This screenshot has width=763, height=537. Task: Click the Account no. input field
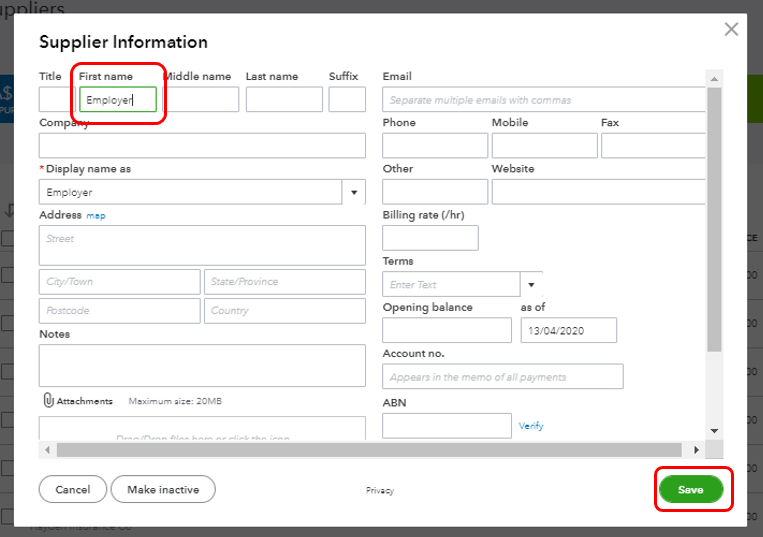coord(502,377)
